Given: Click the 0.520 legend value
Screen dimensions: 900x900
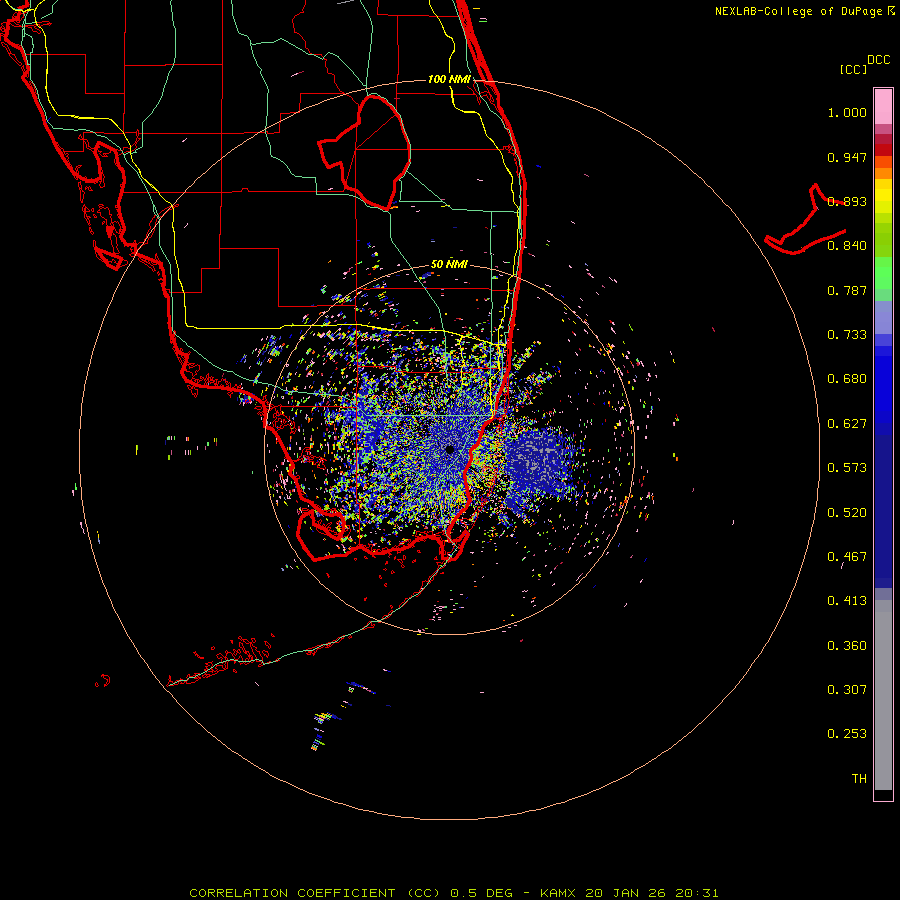Looking at the screenshot, I should pyautogui.click(x=847, y=513).
